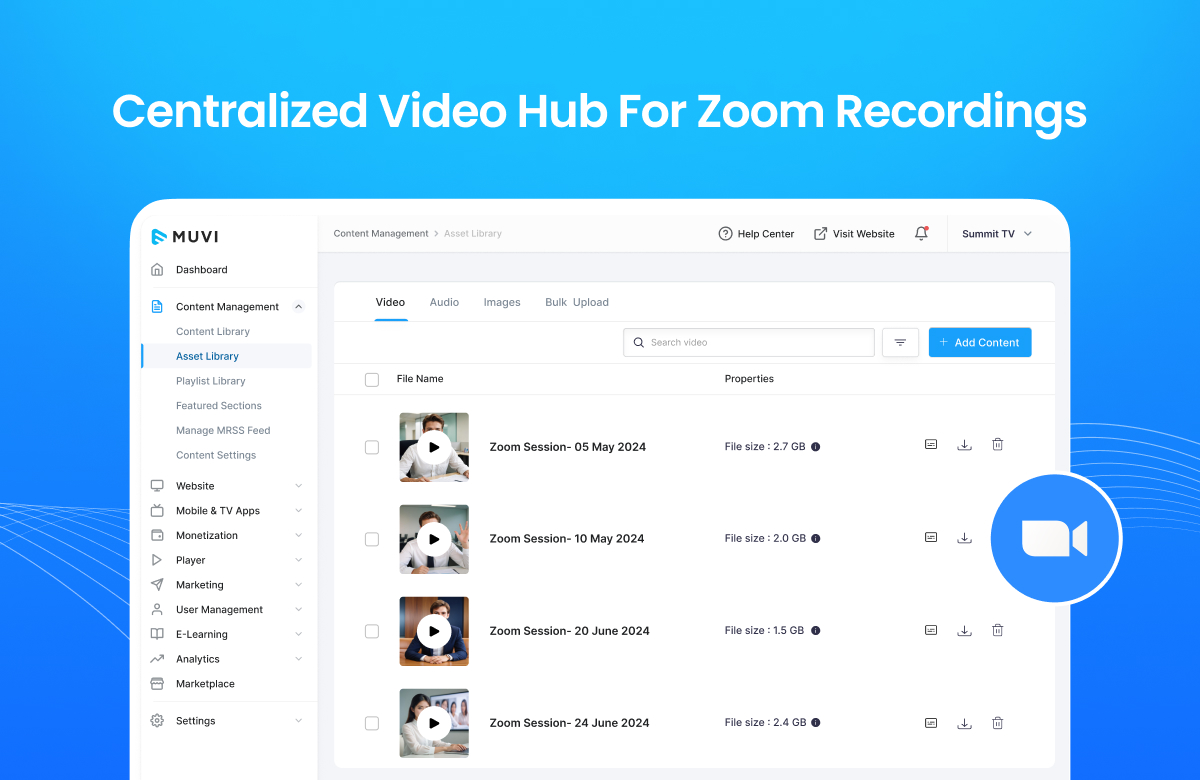
Task: Toggle the select-all File Name checkbox
Action: click(372, 380)
